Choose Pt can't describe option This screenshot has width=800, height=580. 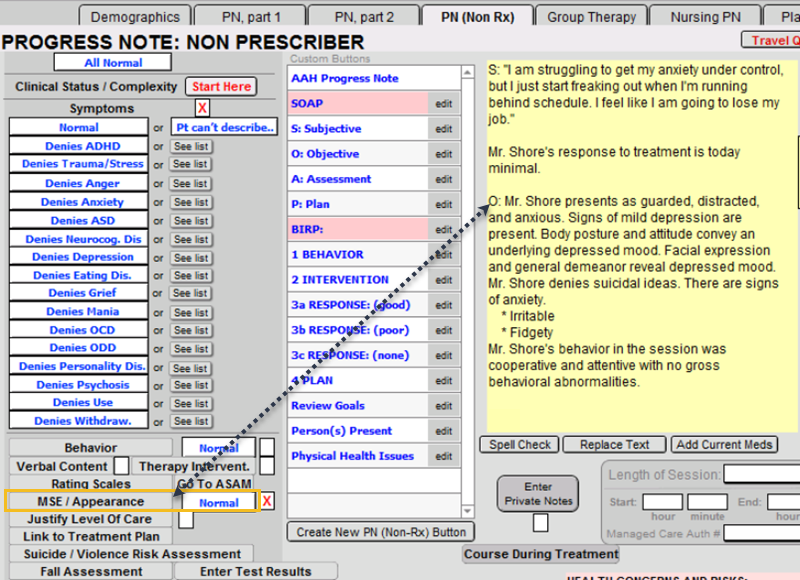pyautogui.click(x=224, y=127)
